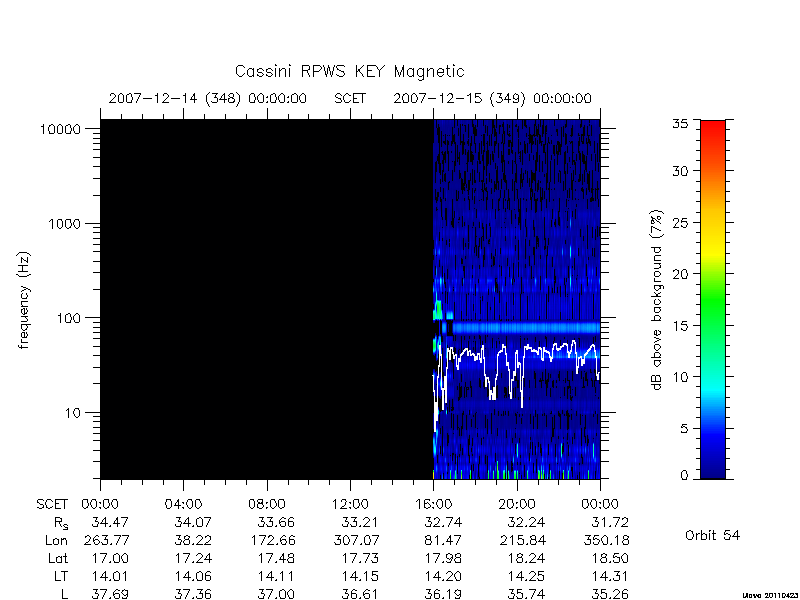The width and height of the screenshot is (800, 600).
Task: Click the 20:00 time axis label
Action: click(517, 504)
